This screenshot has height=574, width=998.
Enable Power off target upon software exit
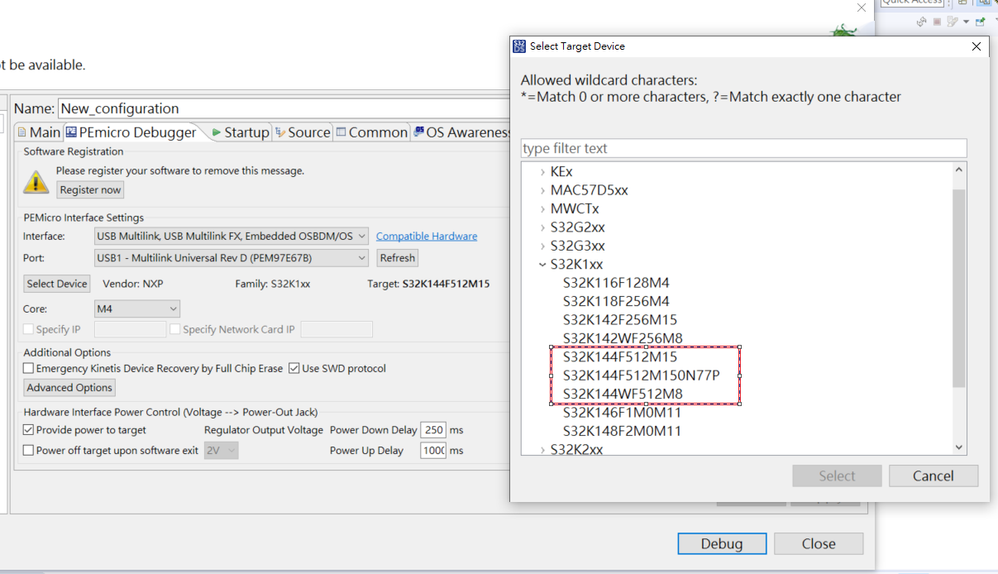coord(28,451)
